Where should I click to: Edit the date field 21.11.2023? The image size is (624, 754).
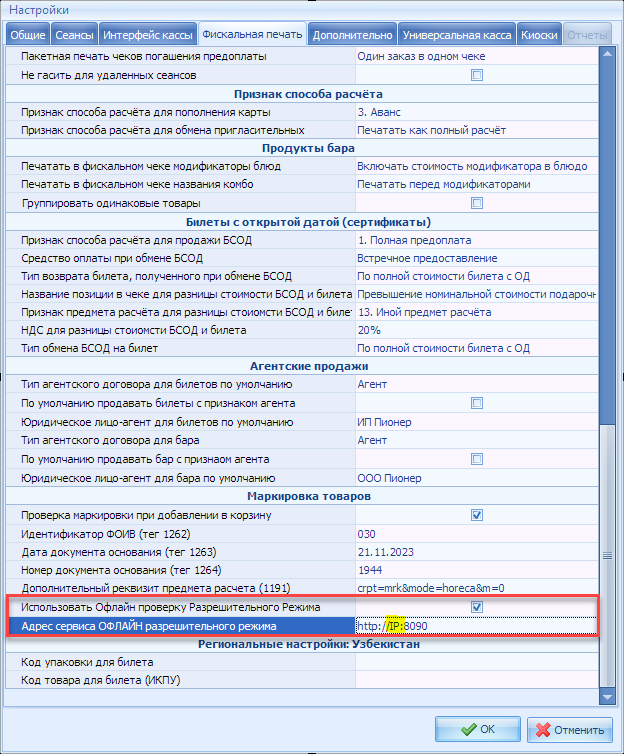coord(476,552)
